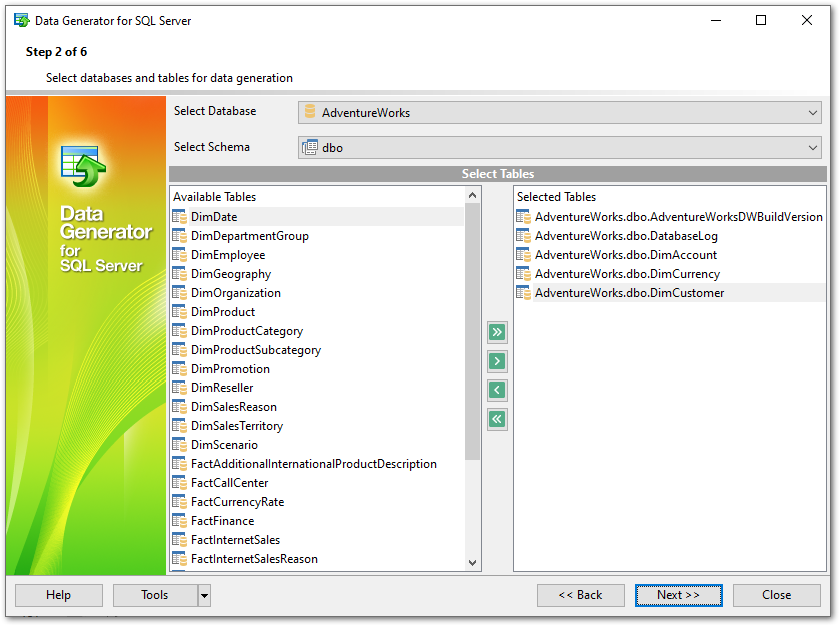This screenshot has height=626, width=840.
Task: Click the table icon beside AdventureWorks.dbo.DimAccount
Action: click(523, 255)
